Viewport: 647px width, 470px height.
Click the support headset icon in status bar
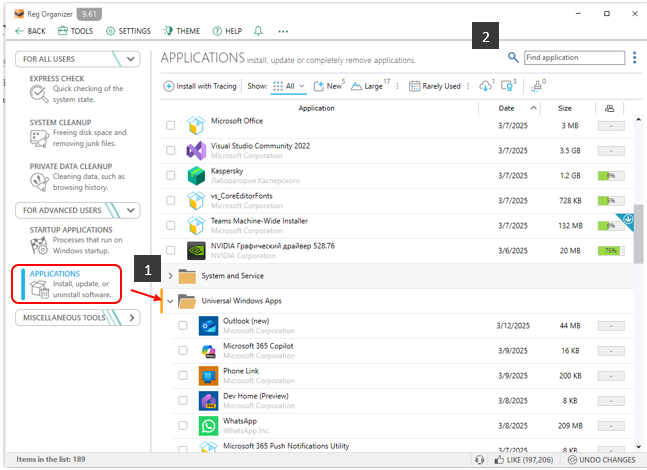click(479, 460)
